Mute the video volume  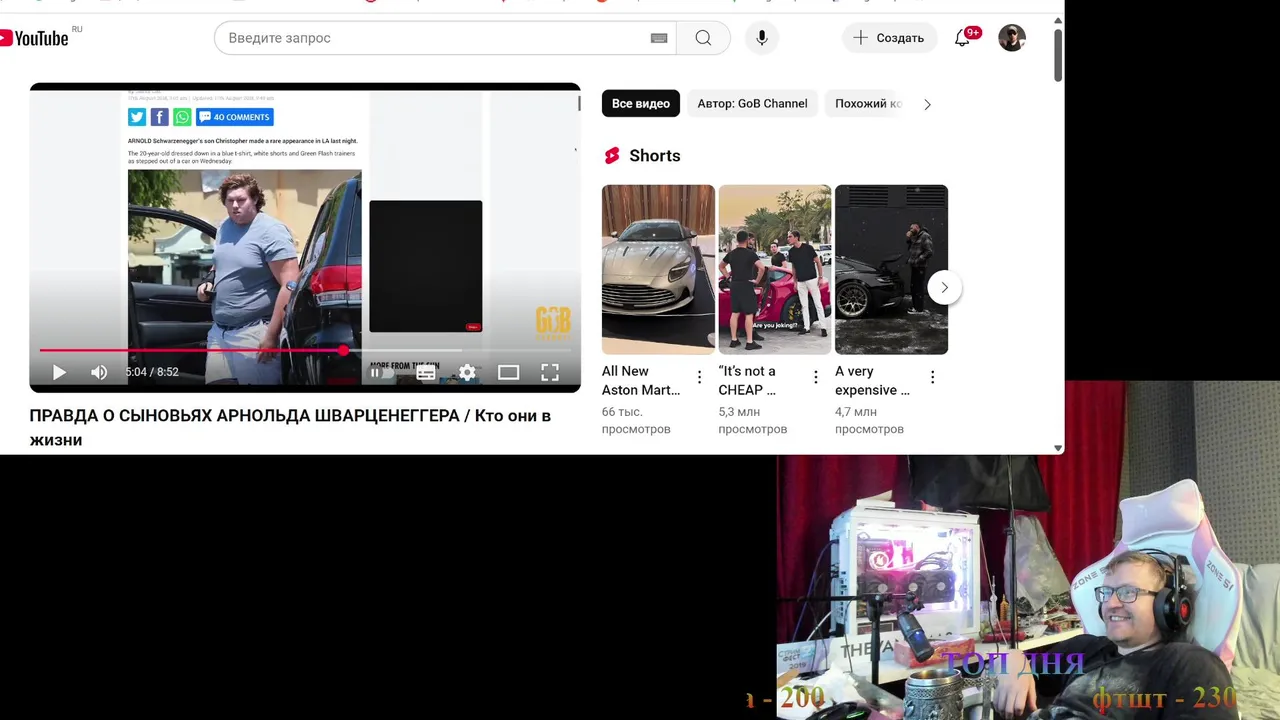(x=99, y=372)
